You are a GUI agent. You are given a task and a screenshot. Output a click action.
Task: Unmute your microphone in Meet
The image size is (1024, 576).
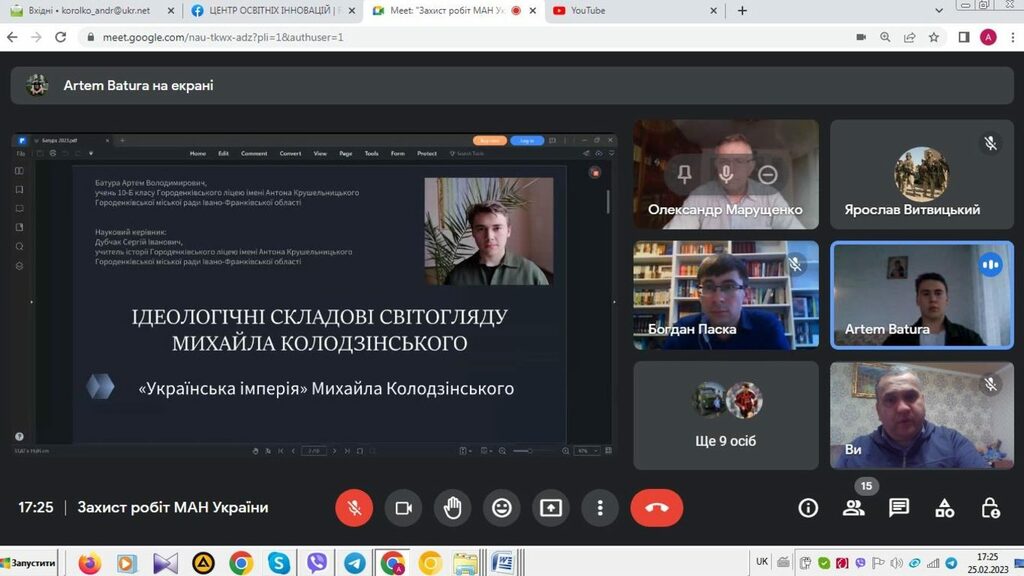[x=354, y=508]
